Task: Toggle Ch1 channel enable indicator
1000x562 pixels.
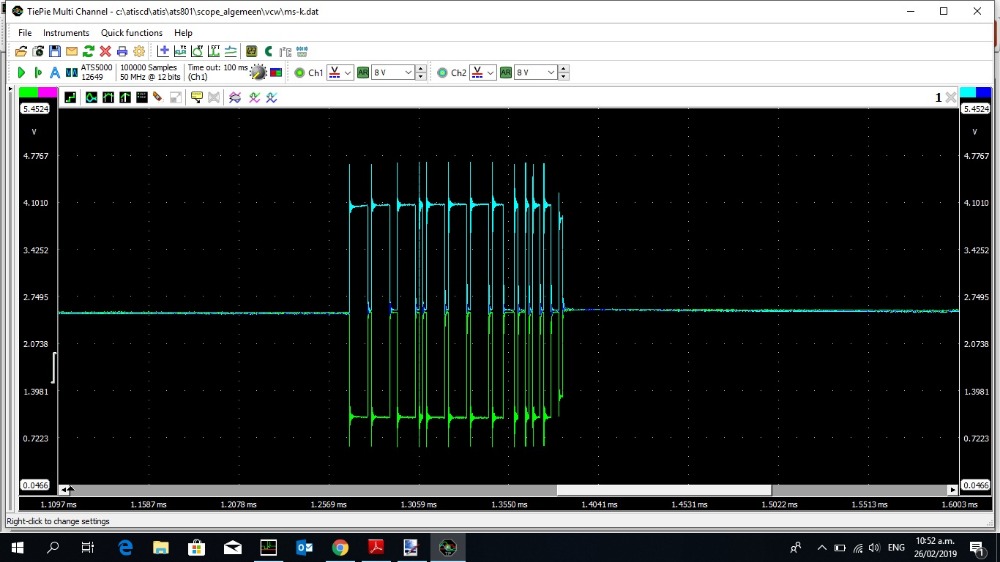Action: [x=299, y=73]
